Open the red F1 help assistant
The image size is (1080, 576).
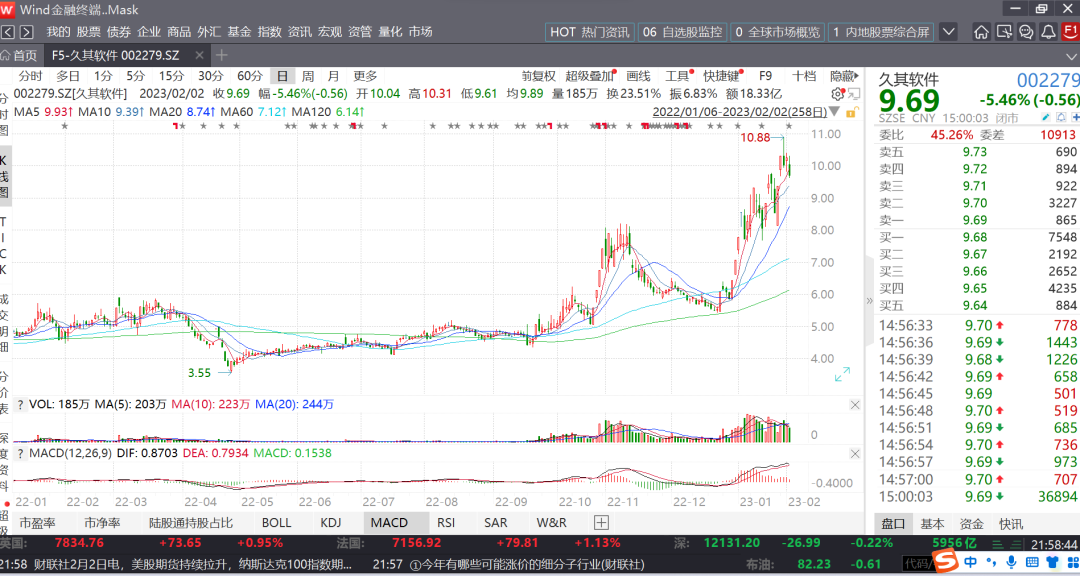tap(1070, 32)
